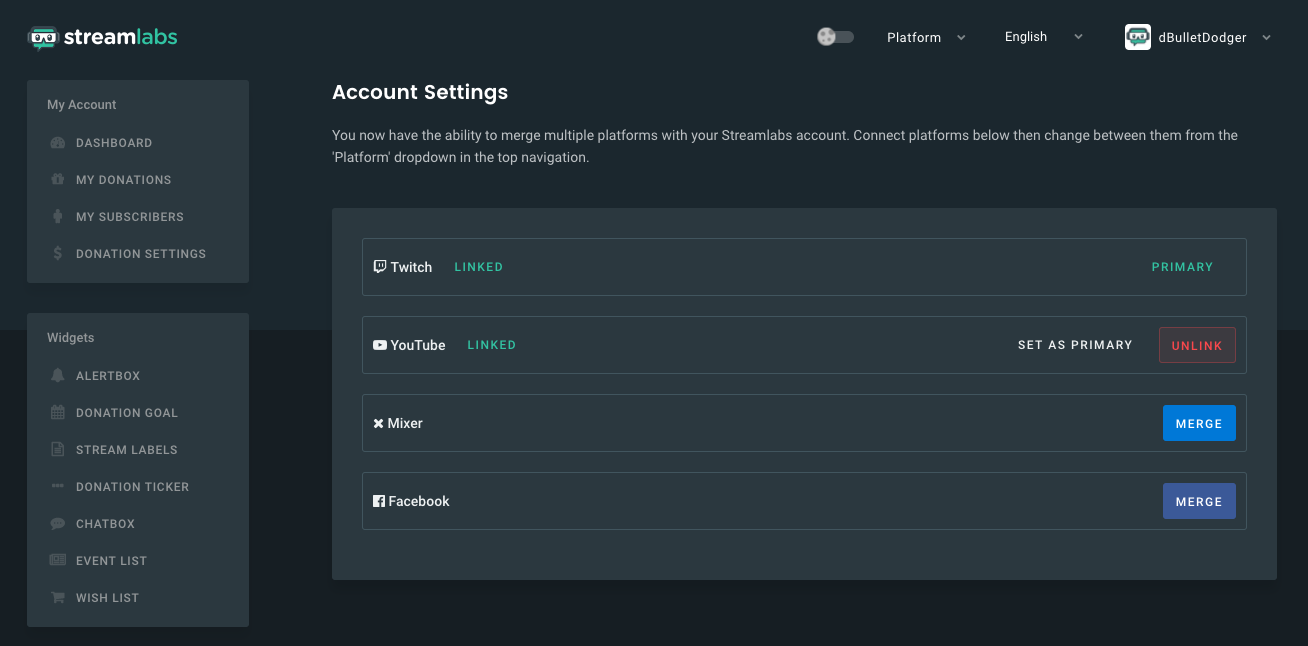Merge the Facebook account
Image resolution: width=1308 pixels, height=646 pixels.
[x=1199, y=501]
